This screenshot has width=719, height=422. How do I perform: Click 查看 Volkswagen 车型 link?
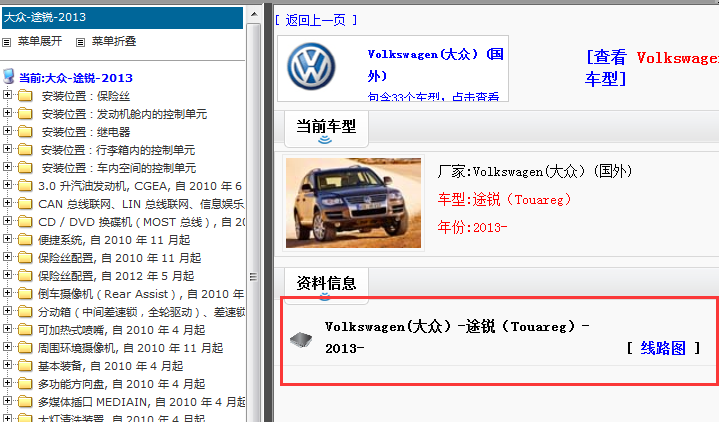pos(651,68)
